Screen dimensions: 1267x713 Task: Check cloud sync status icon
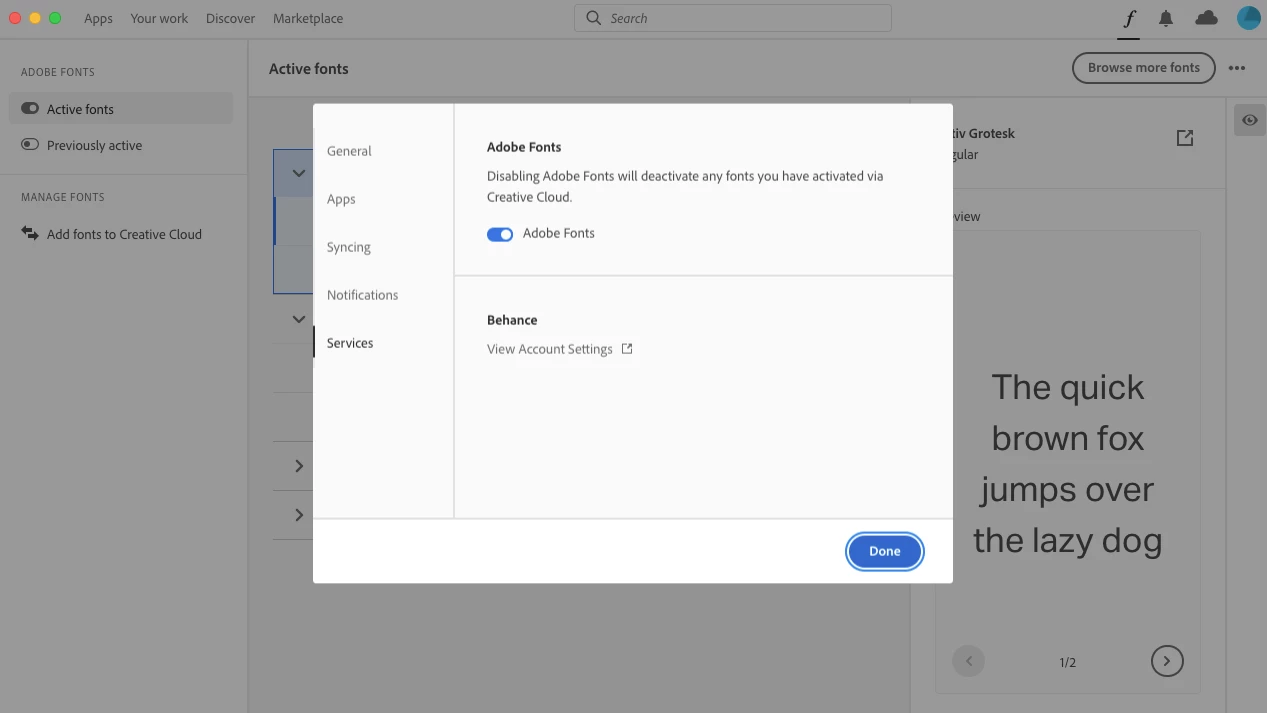(1207, 18)
